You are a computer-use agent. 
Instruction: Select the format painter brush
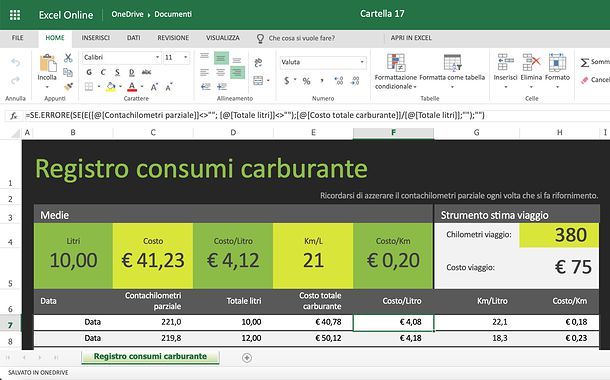(68, 86)
